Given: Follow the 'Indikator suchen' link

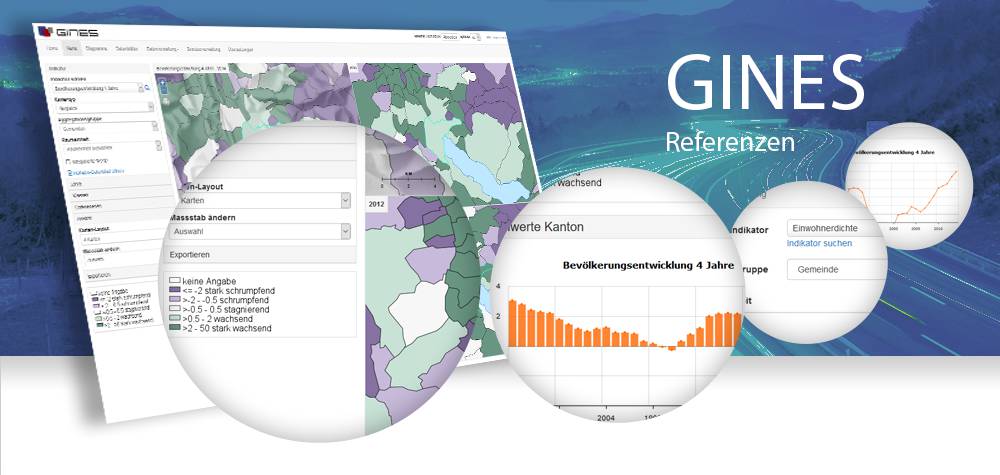Looking at the screenshot, I should coord(820,244).
